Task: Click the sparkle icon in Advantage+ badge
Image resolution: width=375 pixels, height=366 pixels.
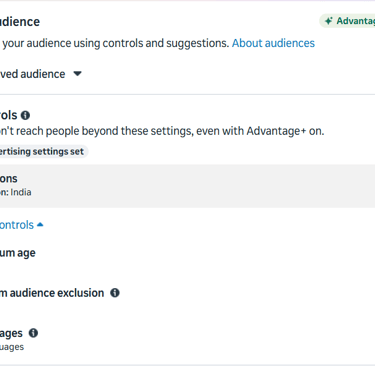Action: pyautogui.click(x=329, y=21)
